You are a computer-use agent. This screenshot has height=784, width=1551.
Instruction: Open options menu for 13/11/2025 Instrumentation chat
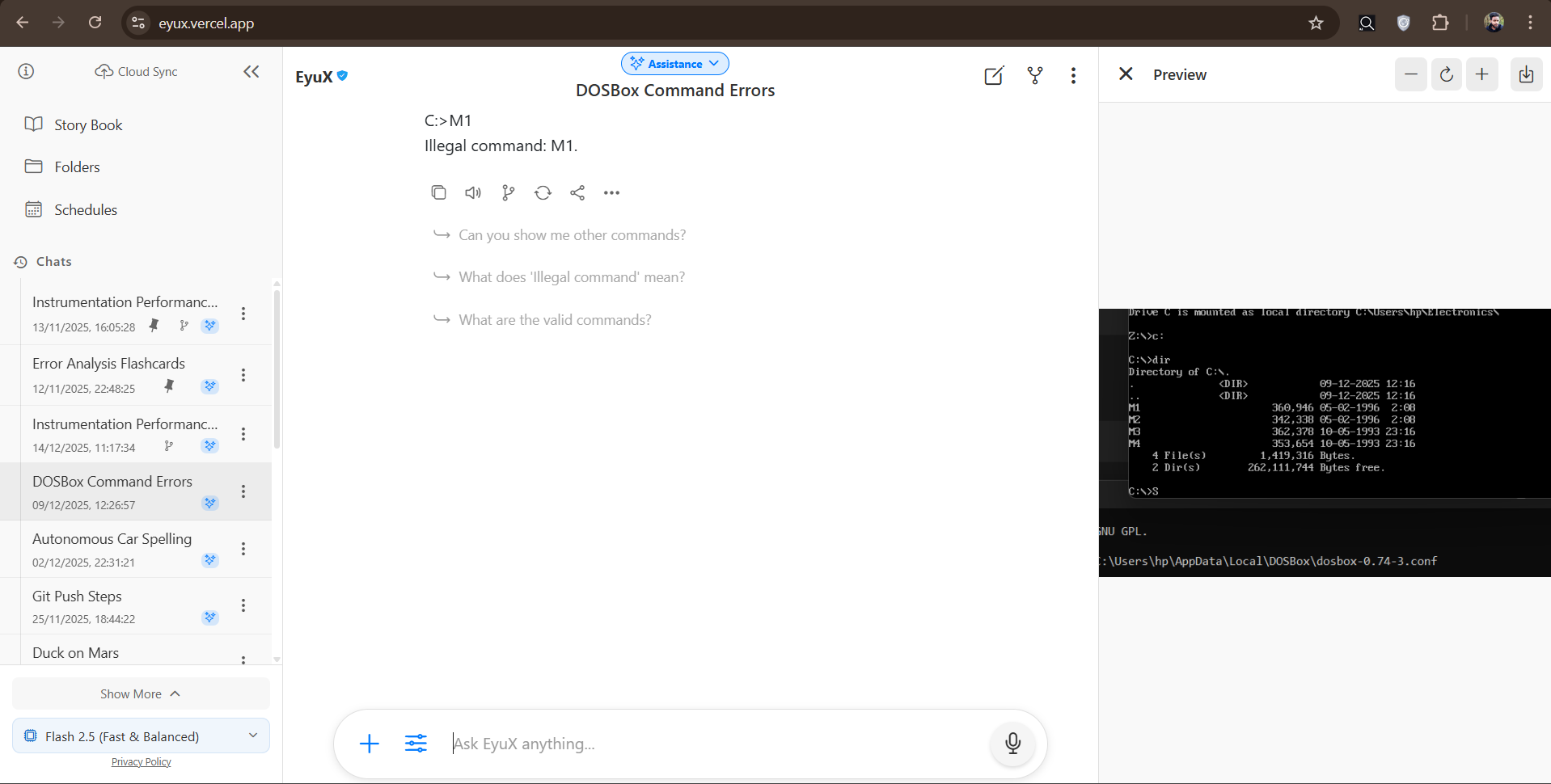click(x=243, y=314)
